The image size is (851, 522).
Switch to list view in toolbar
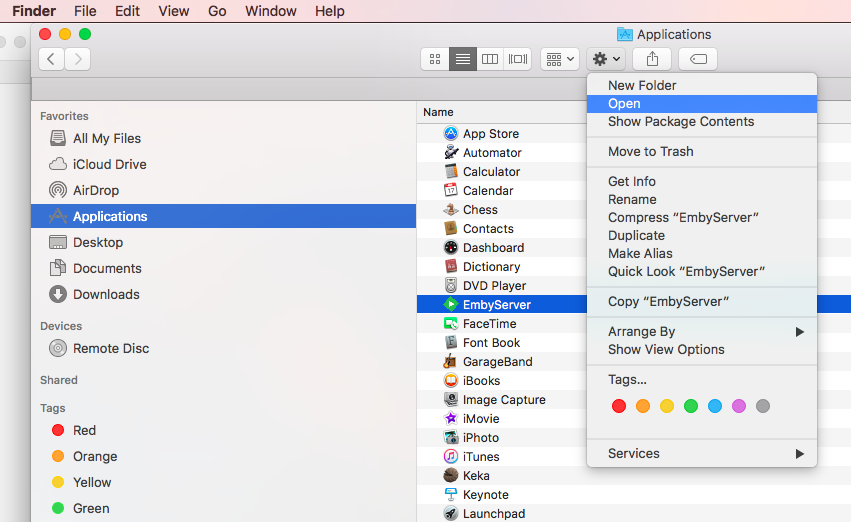pyautogui.click(x=463, y=59)
